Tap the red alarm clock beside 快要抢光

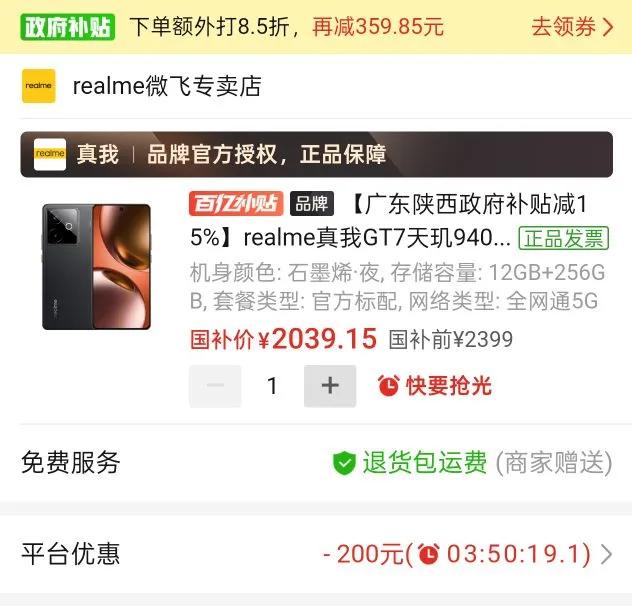point(389,385)
